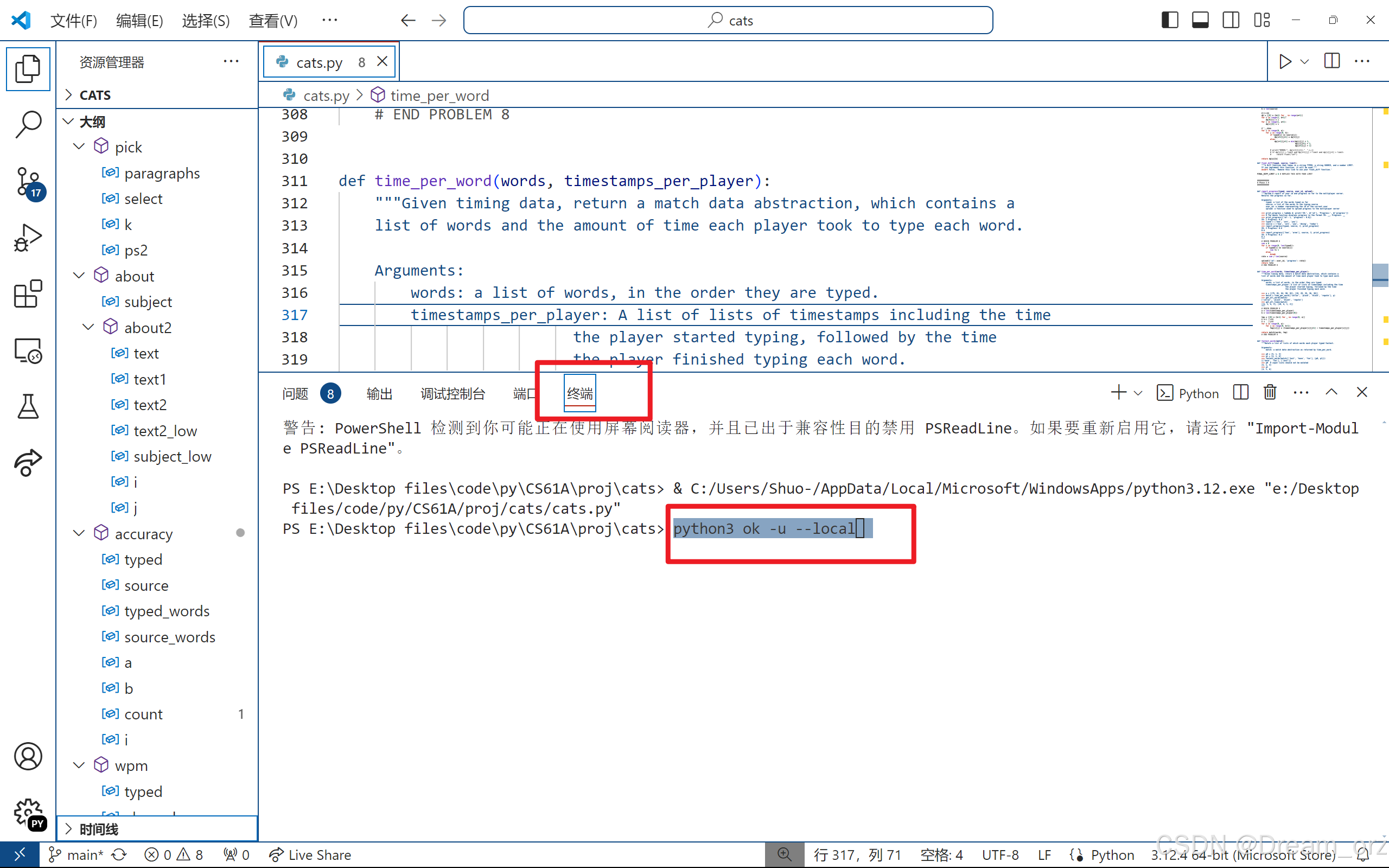This screenshot has width=1389, height=868.
Task: Split the editor window
Action: pyautogui.click(x=1331, y=61)
